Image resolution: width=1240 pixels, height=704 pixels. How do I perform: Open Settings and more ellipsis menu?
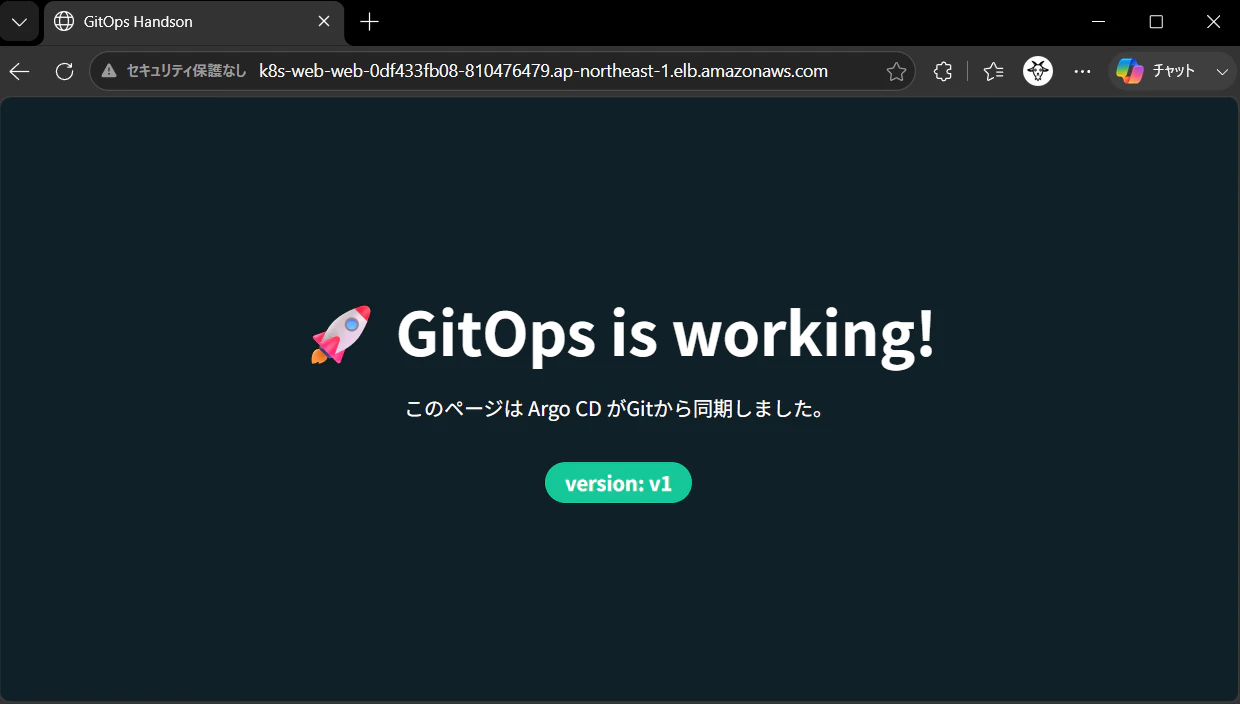point(1082,71)
